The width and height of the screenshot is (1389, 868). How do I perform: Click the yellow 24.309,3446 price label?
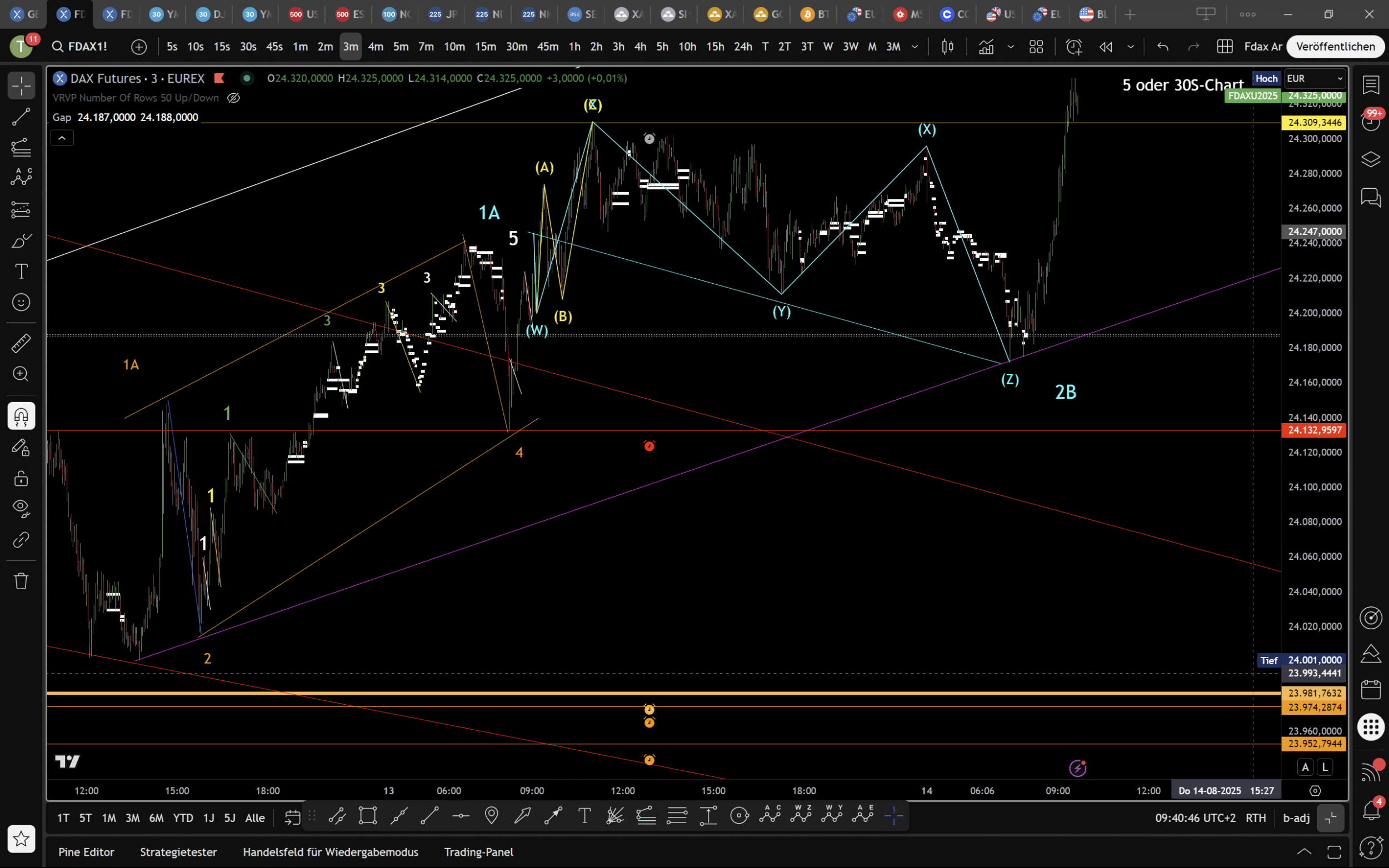pos(1314,122)
